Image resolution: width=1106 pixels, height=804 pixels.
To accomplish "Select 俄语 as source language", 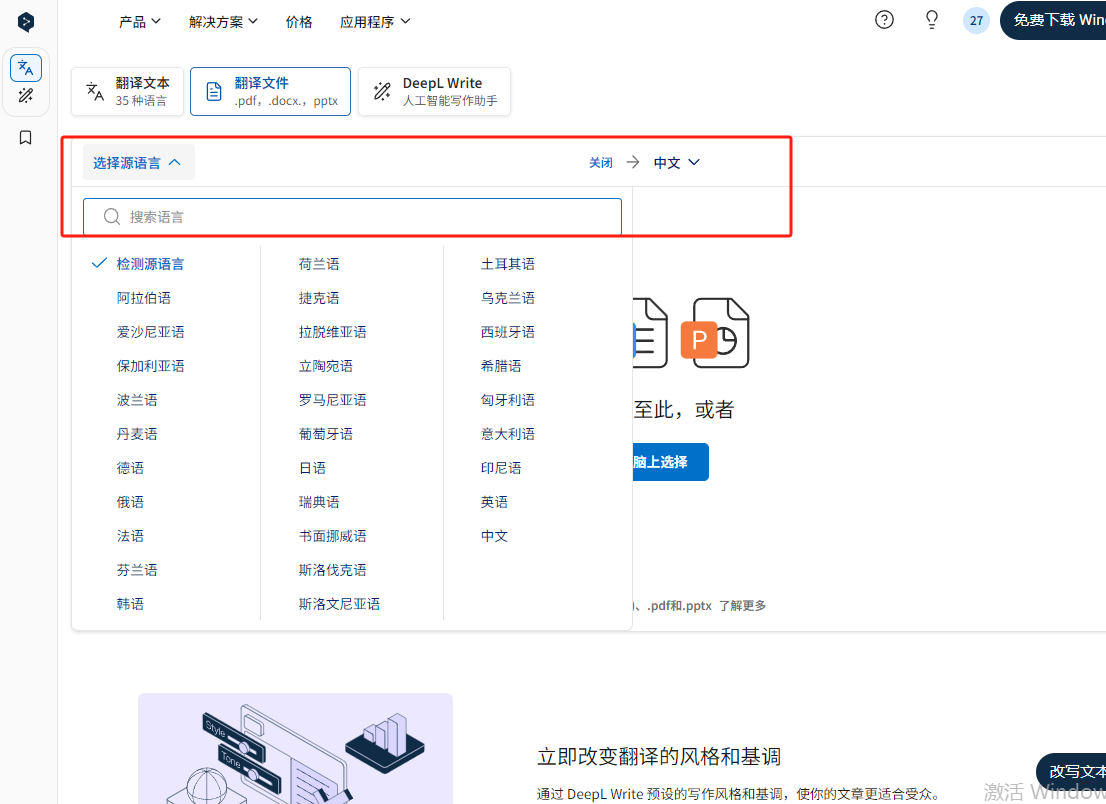I will 130,501.
